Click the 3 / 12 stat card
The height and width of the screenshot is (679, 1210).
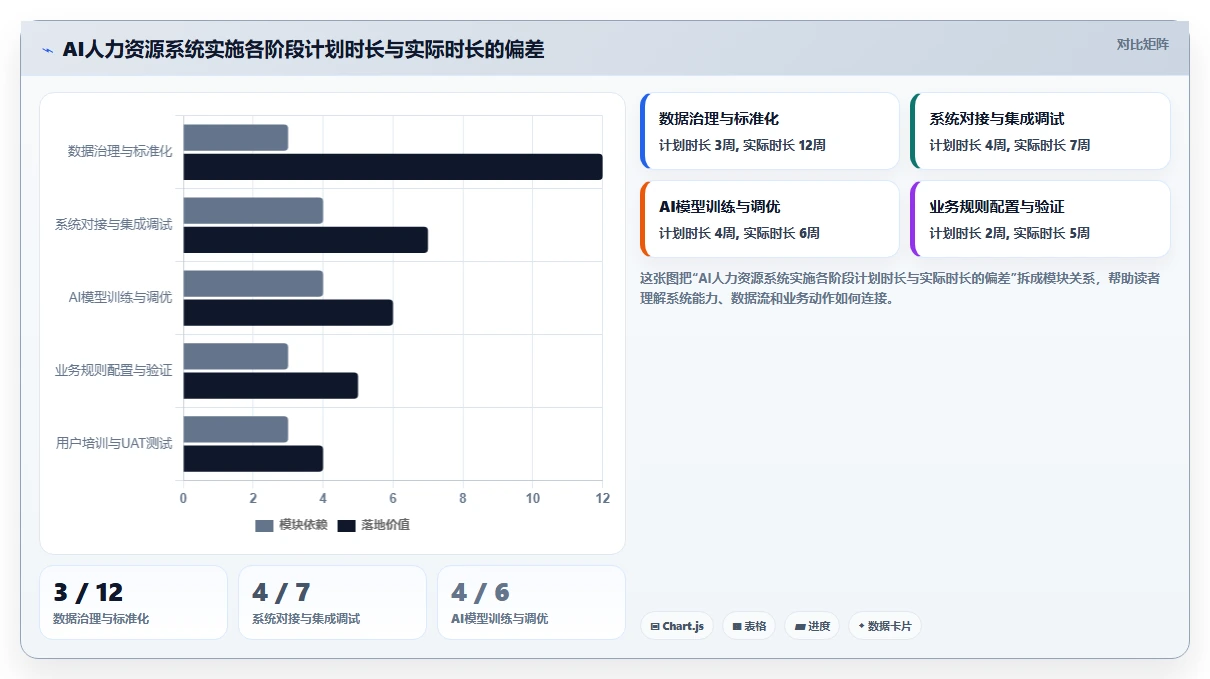(x=134, y=603)
